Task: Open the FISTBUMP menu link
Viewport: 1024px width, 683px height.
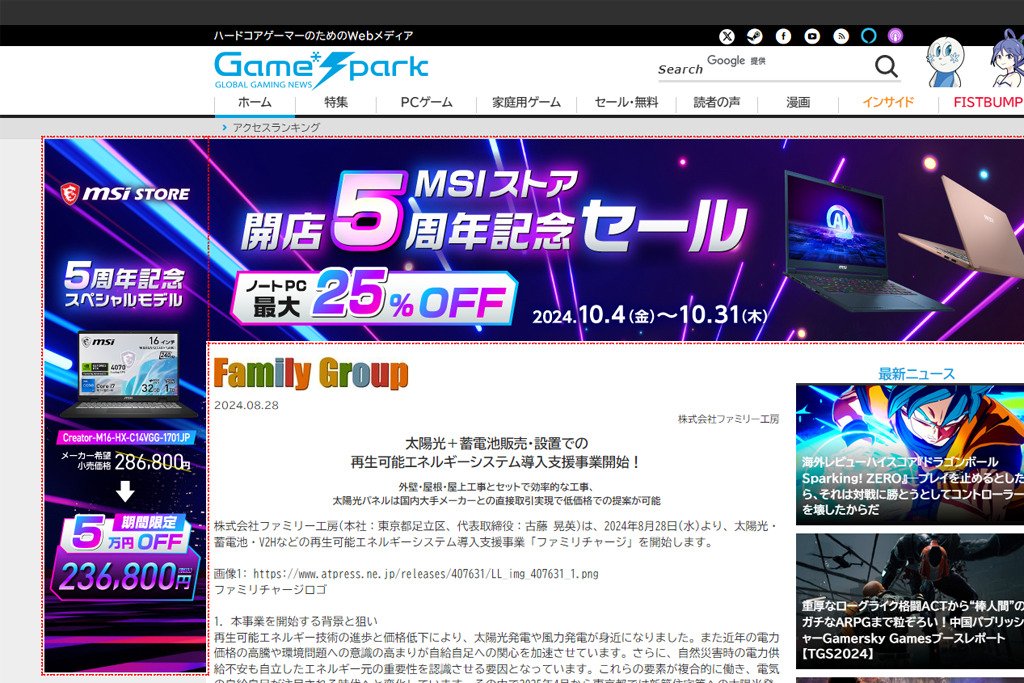Action: (987, 103)
